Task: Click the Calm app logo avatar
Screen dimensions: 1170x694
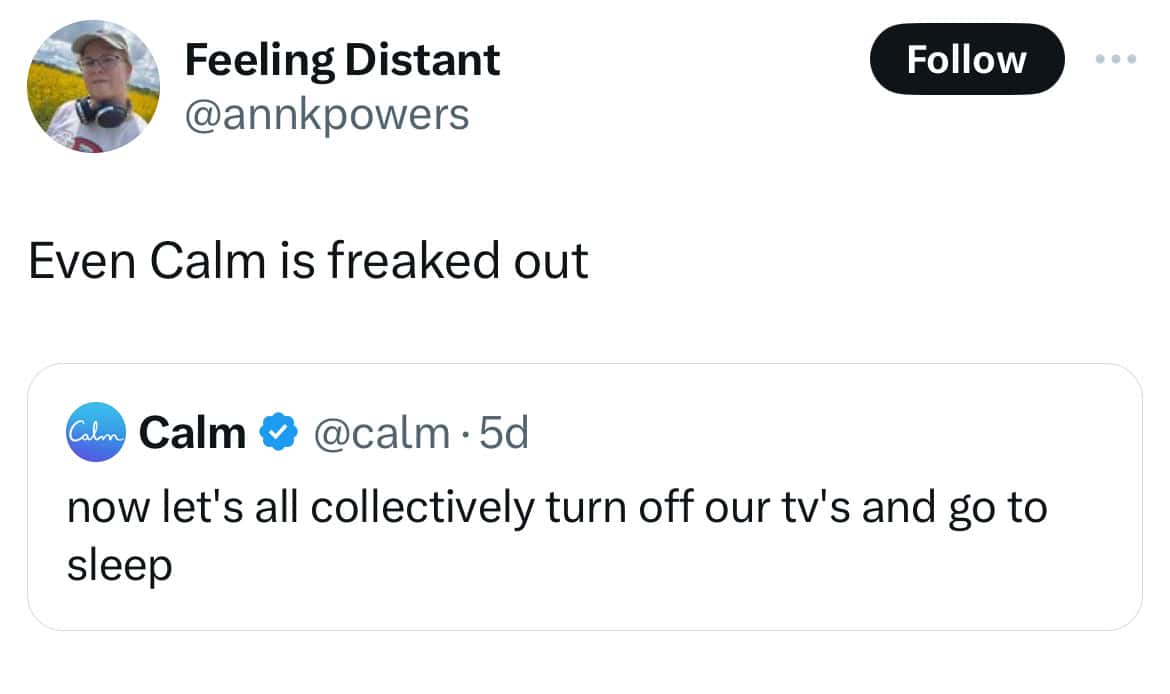Action: coord(96,434)
